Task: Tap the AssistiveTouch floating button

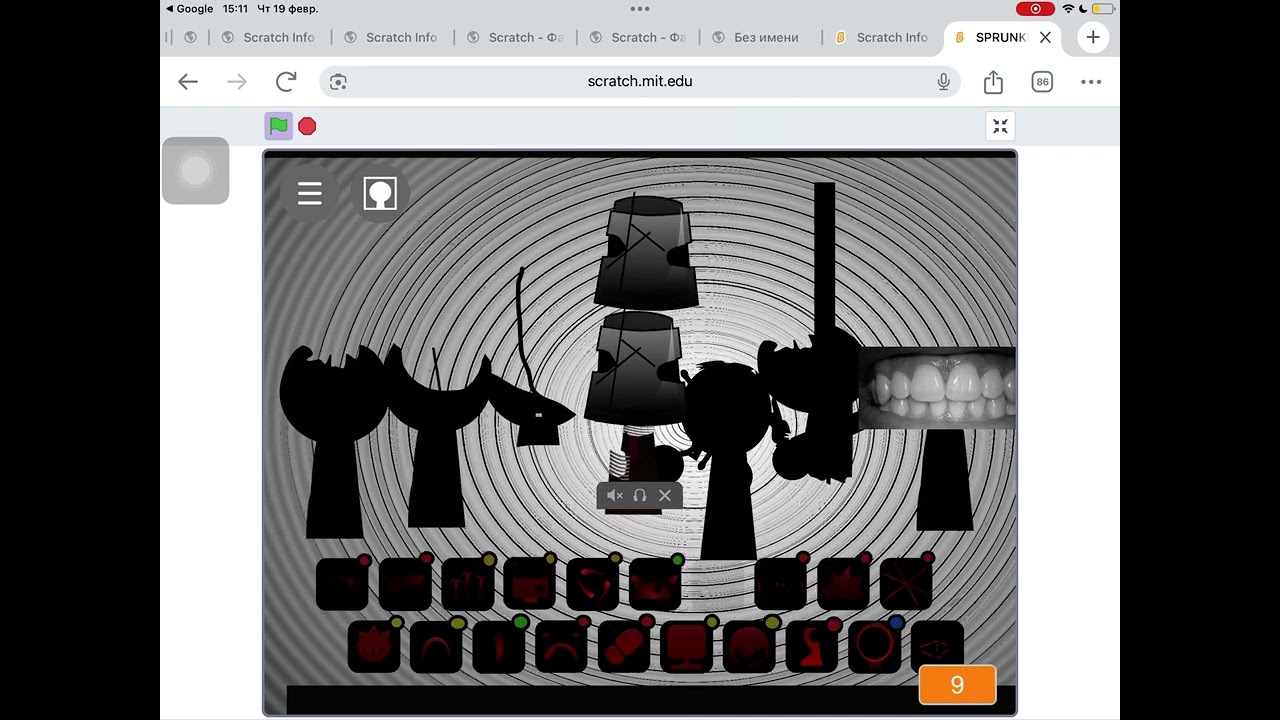Action: point(196,171)
